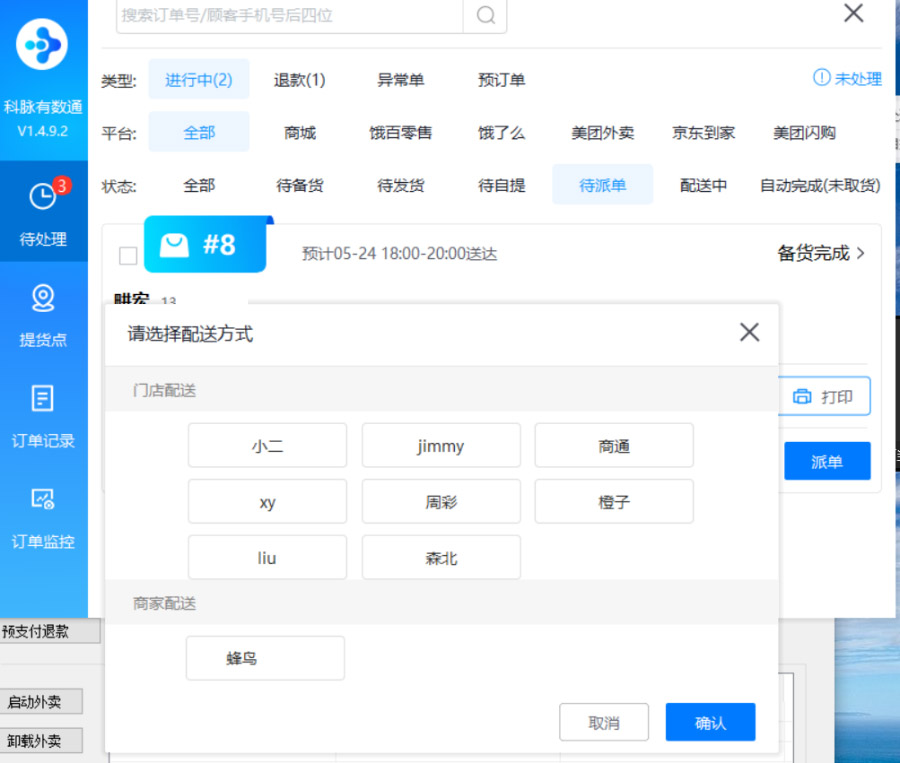Select the 退款(1) type tab
900x763 pixels.
point(300,79)
